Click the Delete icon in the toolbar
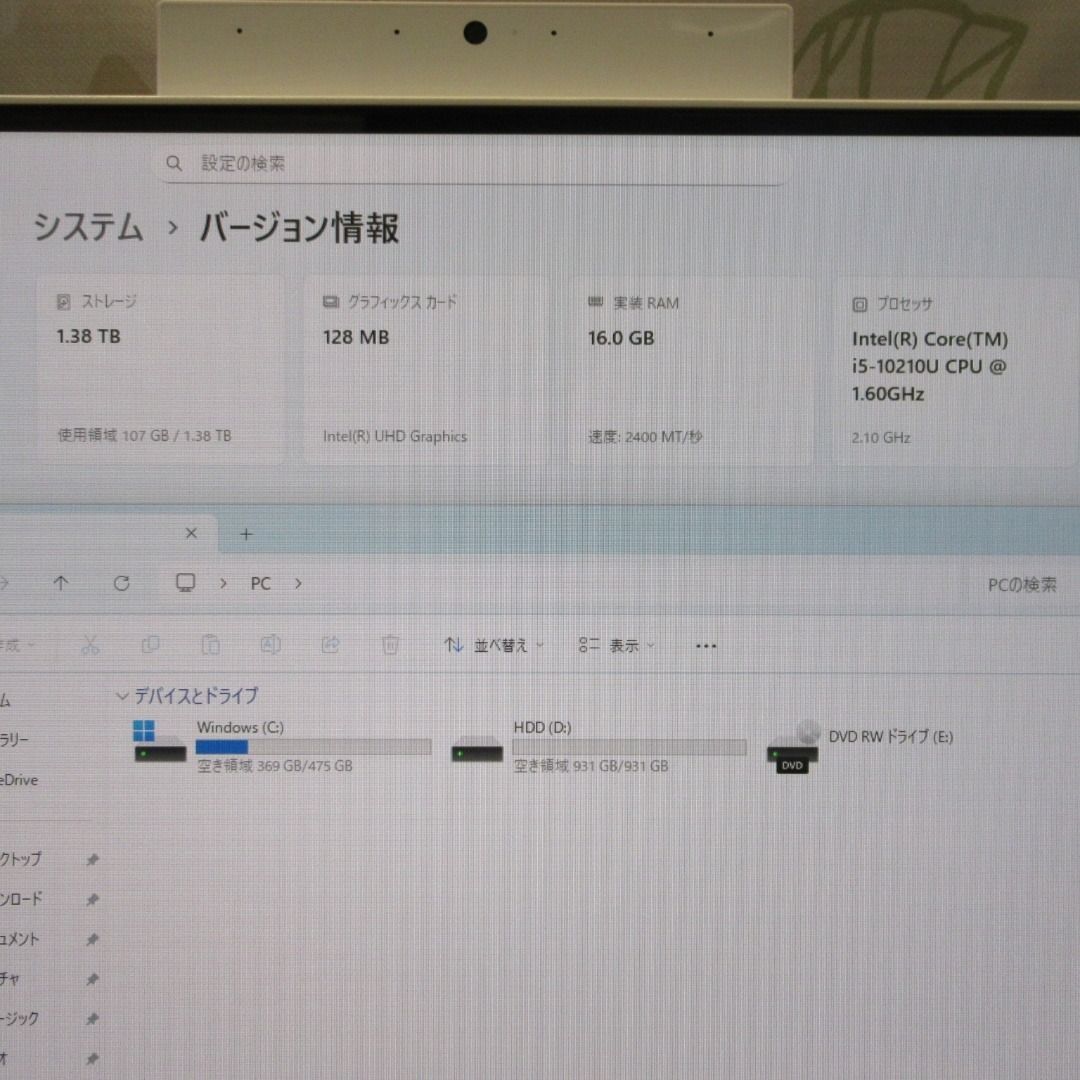 click(391, 645)
